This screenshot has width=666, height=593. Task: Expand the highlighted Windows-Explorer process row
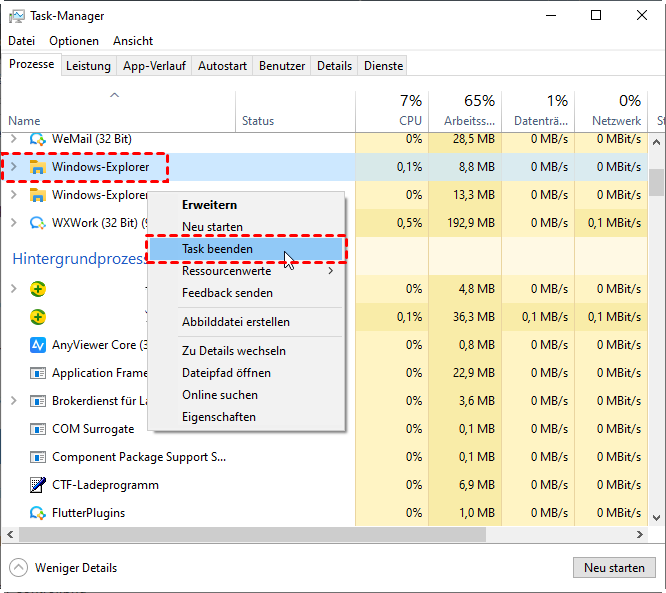click(x=13, y=166)
